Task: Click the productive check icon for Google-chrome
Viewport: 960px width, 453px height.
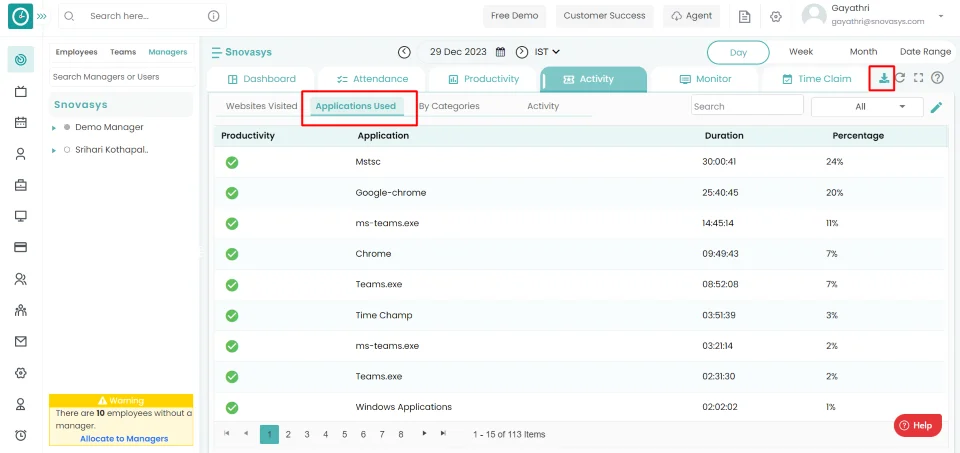Action: [232, 193]
